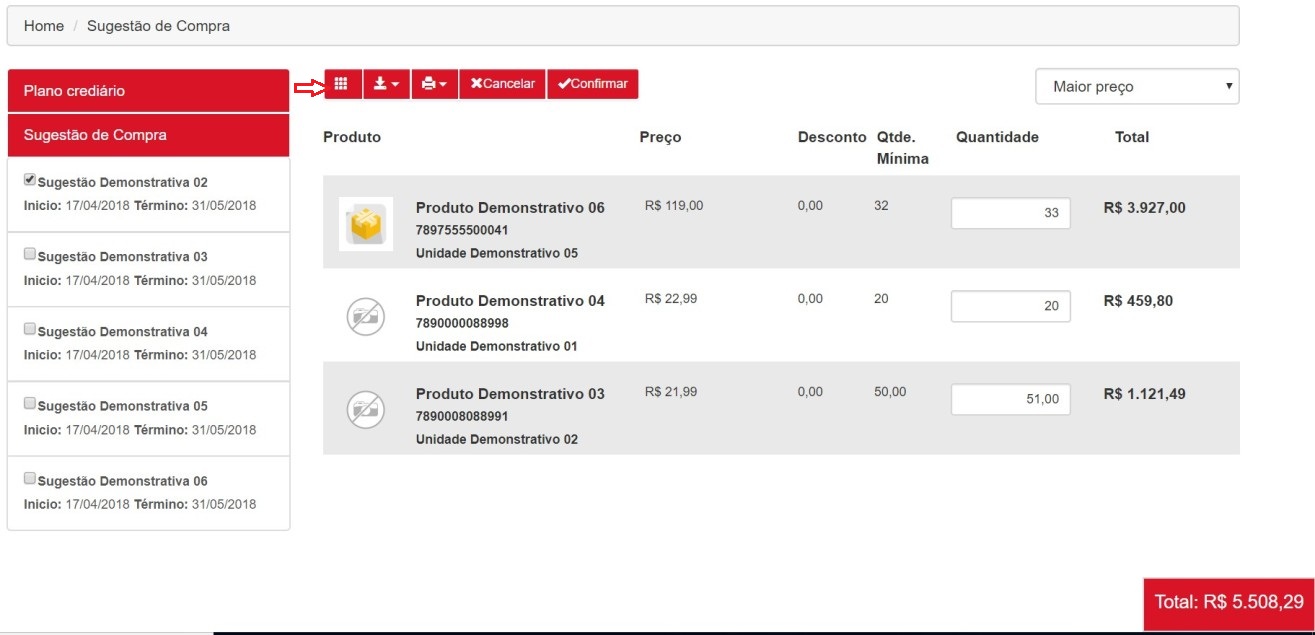Check Sugestão Demonstrativa 04 checkbox
The image size is (1315, 635).
(30, 328)
